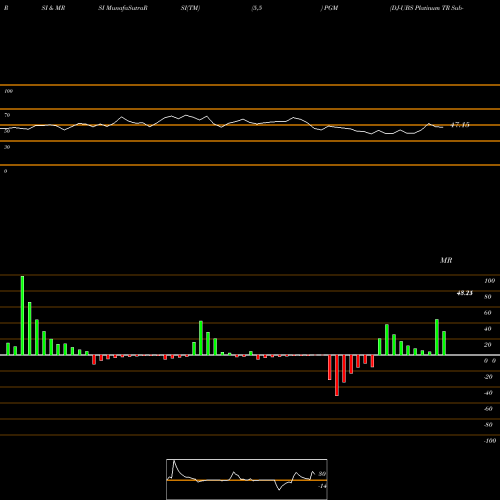Click the 'MR' indicator title
Image resolution: width=500 pixels, height=500 pixels.
[446, 260]
